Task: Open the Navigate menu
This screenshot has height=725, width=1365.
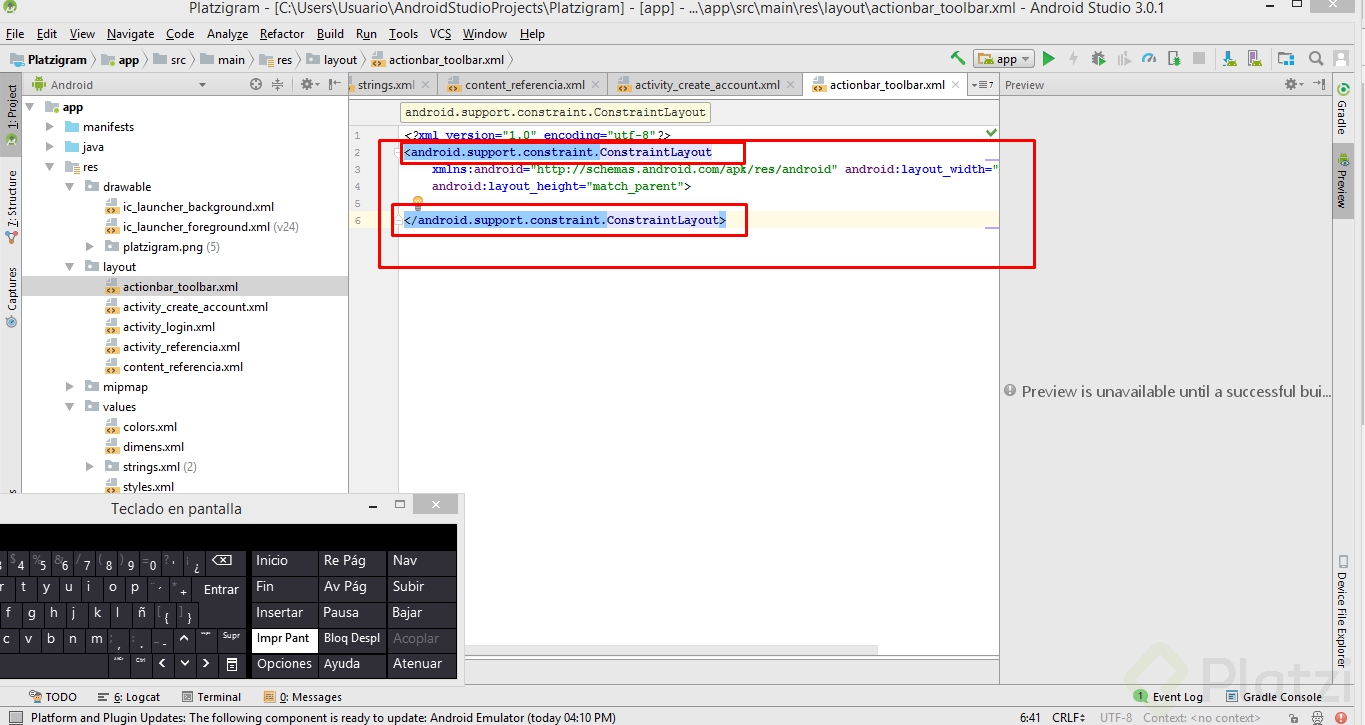Action: tap(131, 34)
